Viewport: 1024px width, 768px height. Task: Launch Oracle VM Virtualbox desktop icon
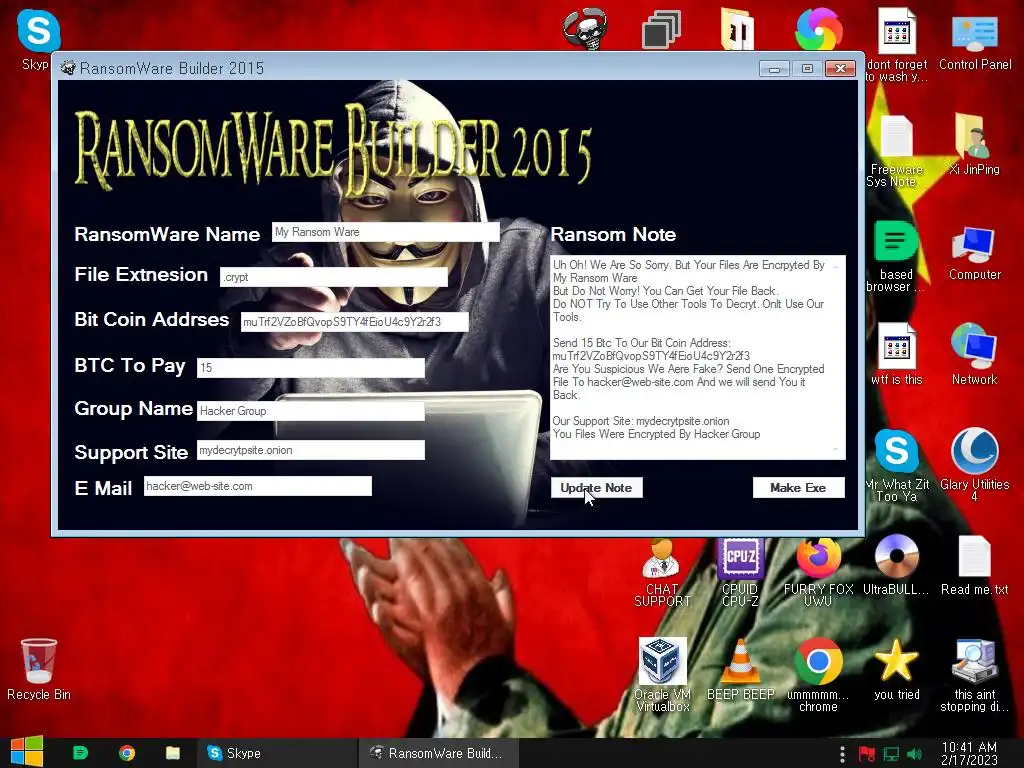pyautogui.click(x=662, y=675)
